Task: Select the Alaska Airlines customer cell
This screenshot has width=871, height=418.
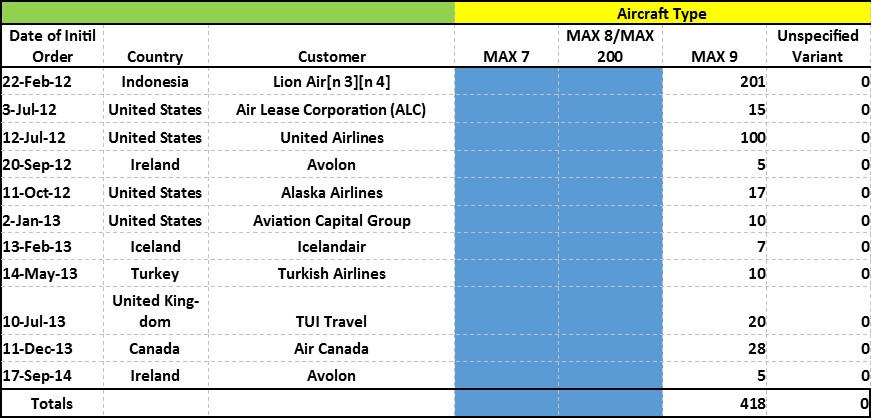Action: point(332,192)
